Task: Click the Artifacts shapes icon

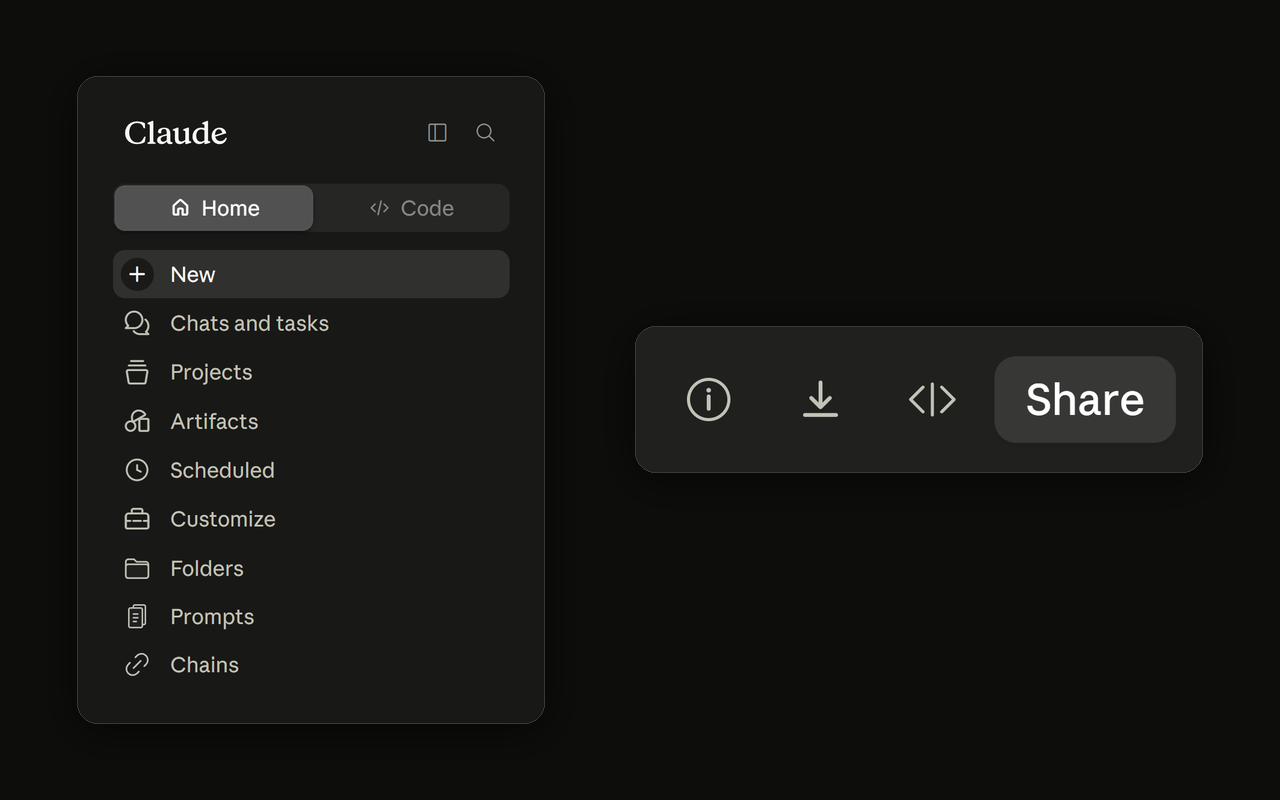Action: click(137, 421)
